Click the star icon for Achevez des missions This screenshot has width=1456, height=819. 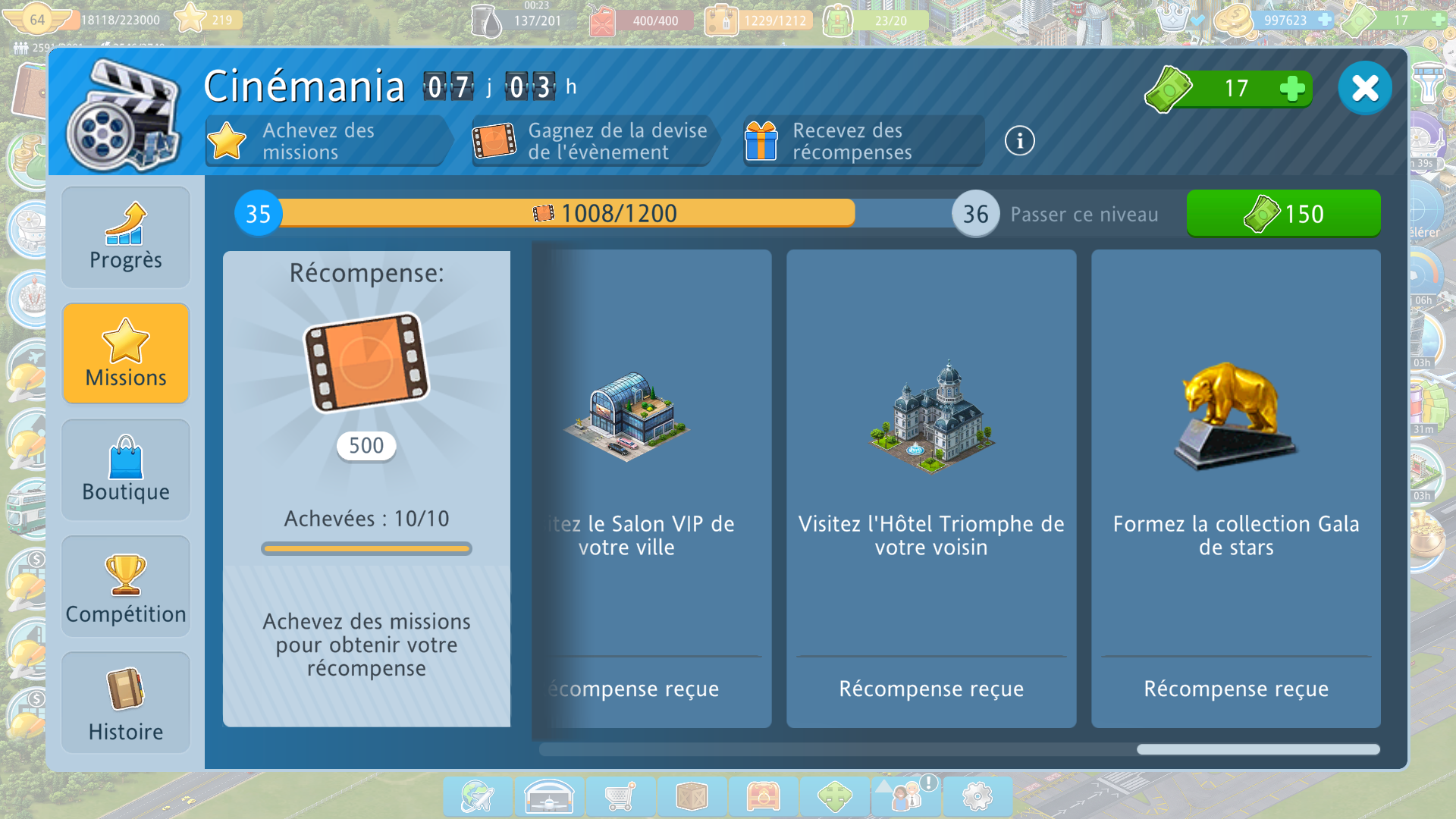coord(227,140)
